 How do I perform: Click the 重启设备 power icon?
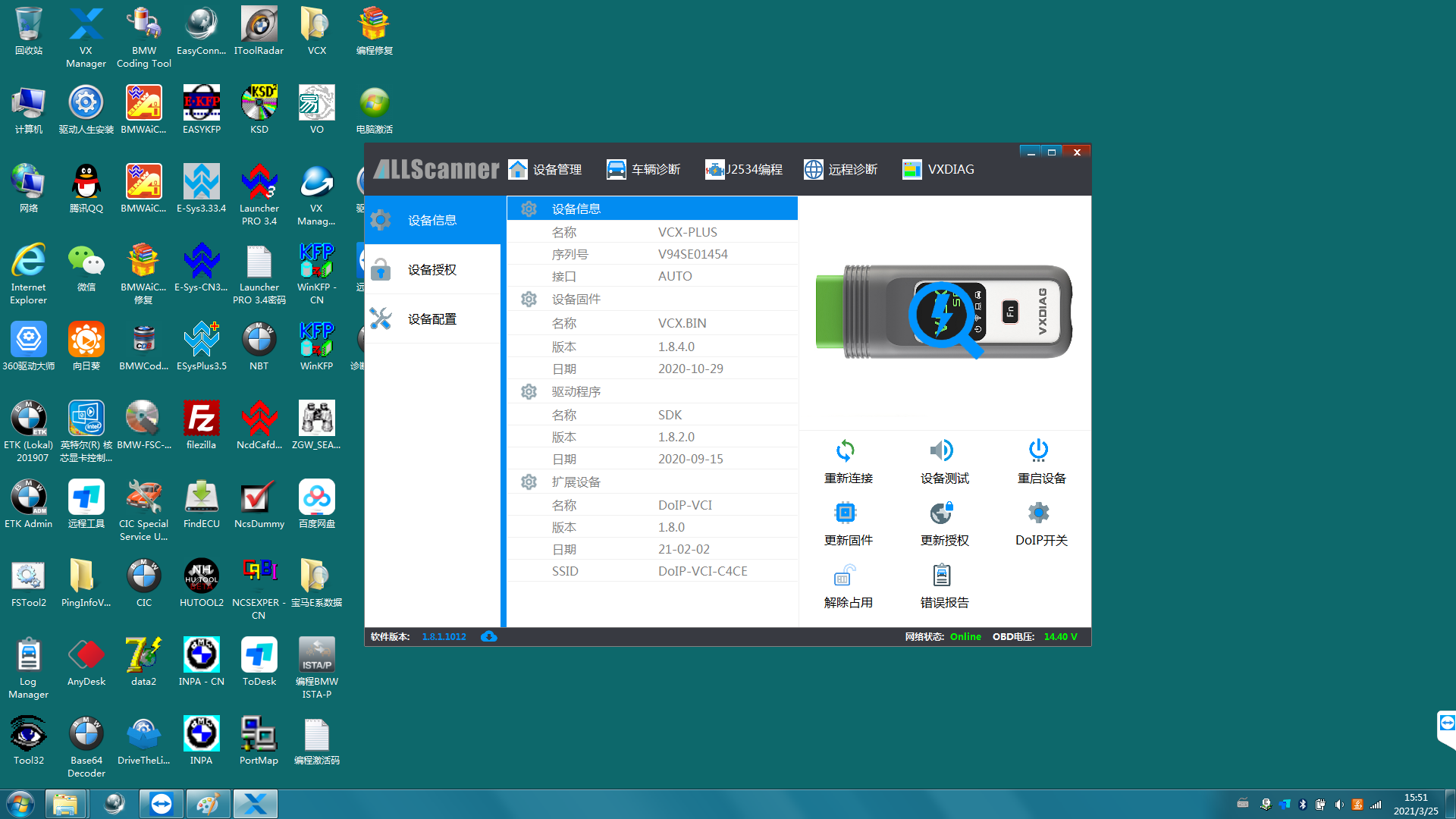(1038, 450)
